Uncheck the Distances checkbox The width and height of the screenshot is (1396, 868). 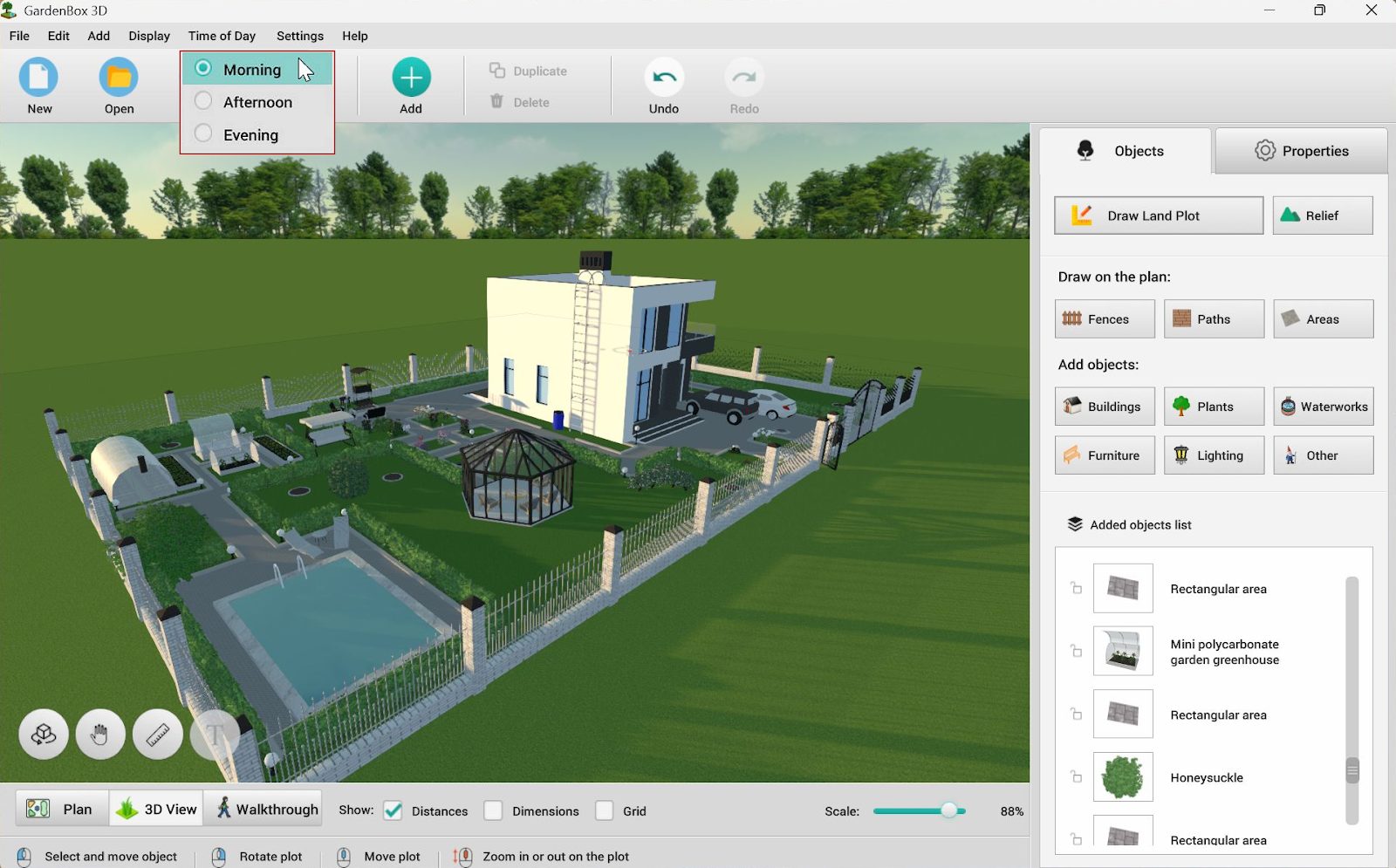coord(393,810)
